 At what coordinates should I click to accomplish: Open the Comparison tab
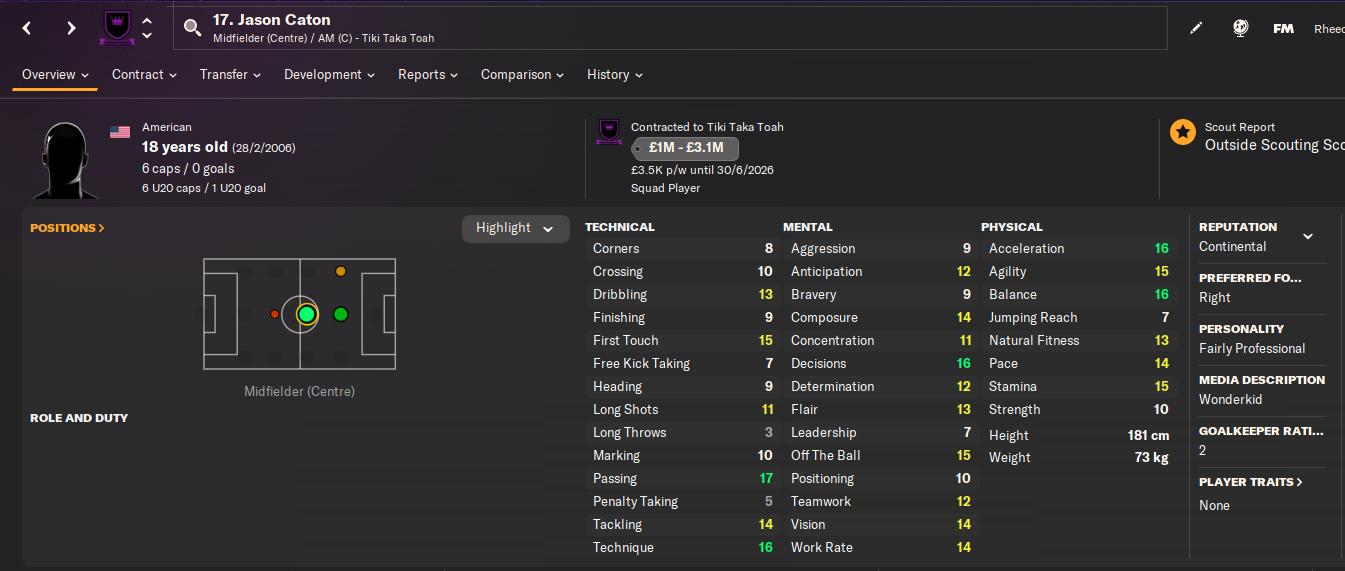(x=522, y=75)
